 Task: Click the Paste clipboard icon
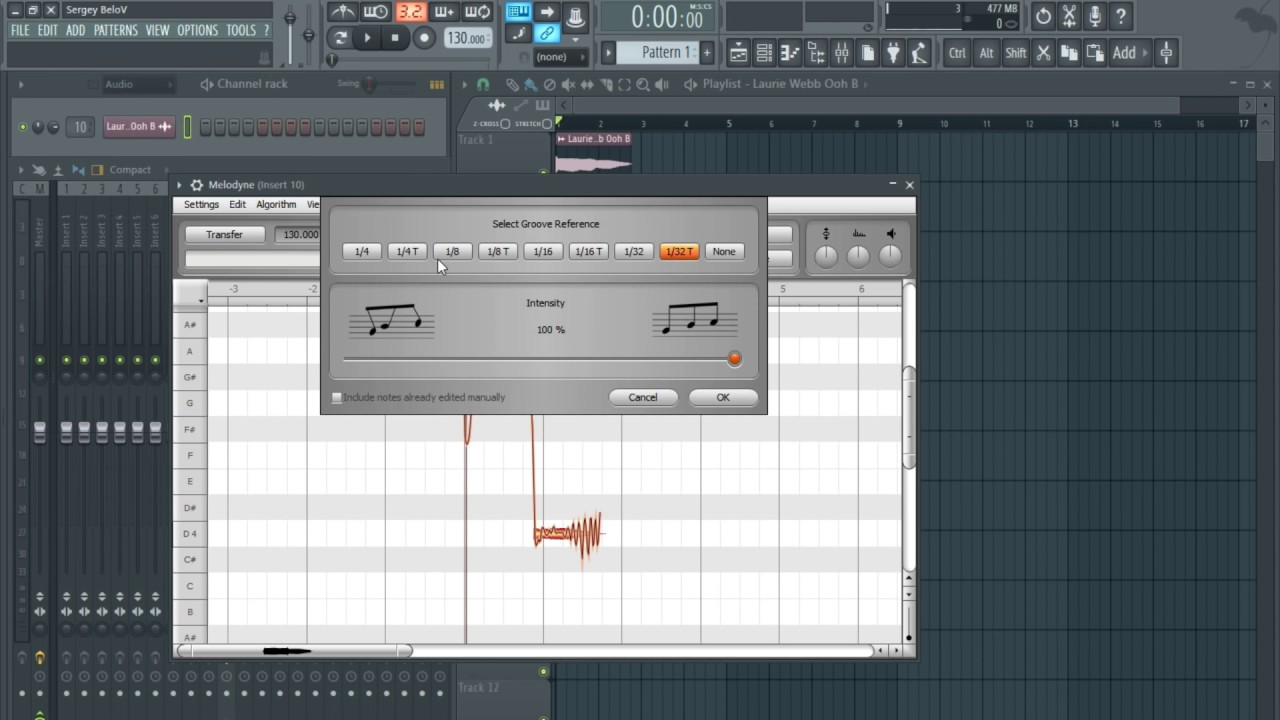pyautogui.click(x=1096, y=53)
